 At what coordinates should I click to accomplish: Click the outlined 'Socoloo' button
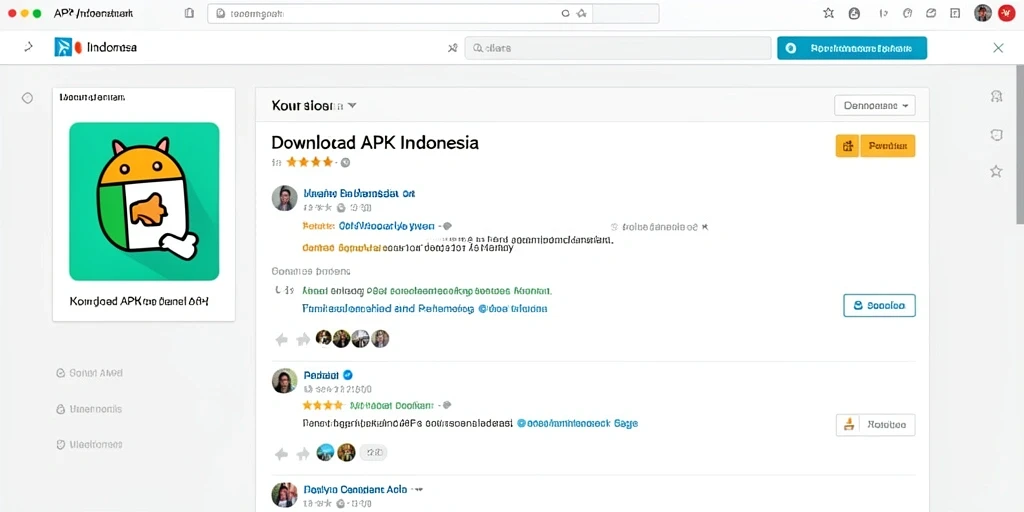coord(880,305)
